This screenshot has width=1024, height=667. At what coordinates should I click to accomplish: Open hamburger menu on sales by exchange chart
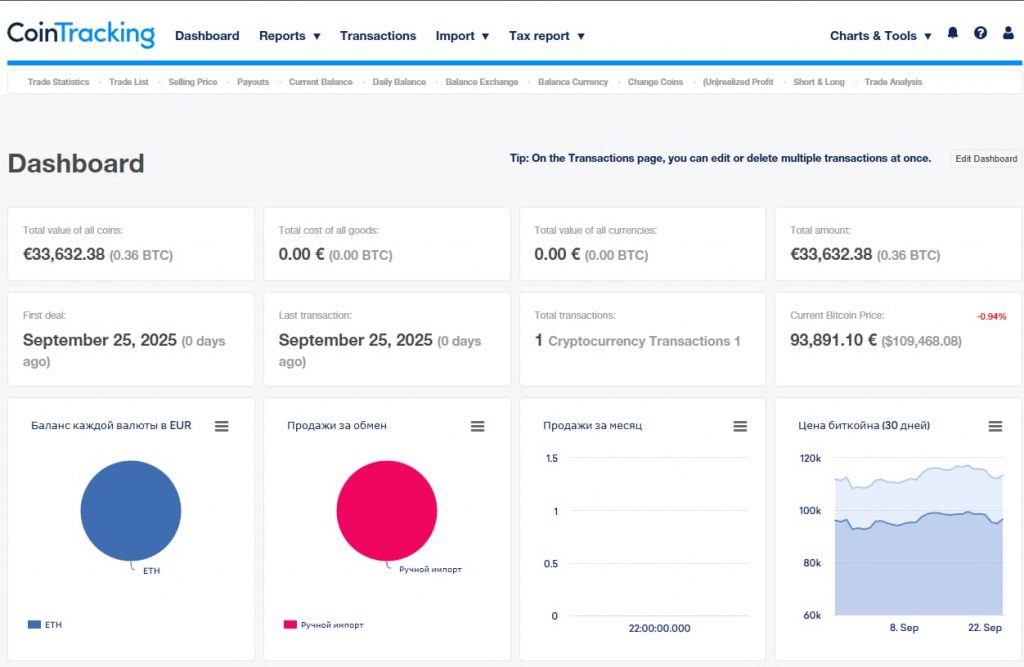478,426
